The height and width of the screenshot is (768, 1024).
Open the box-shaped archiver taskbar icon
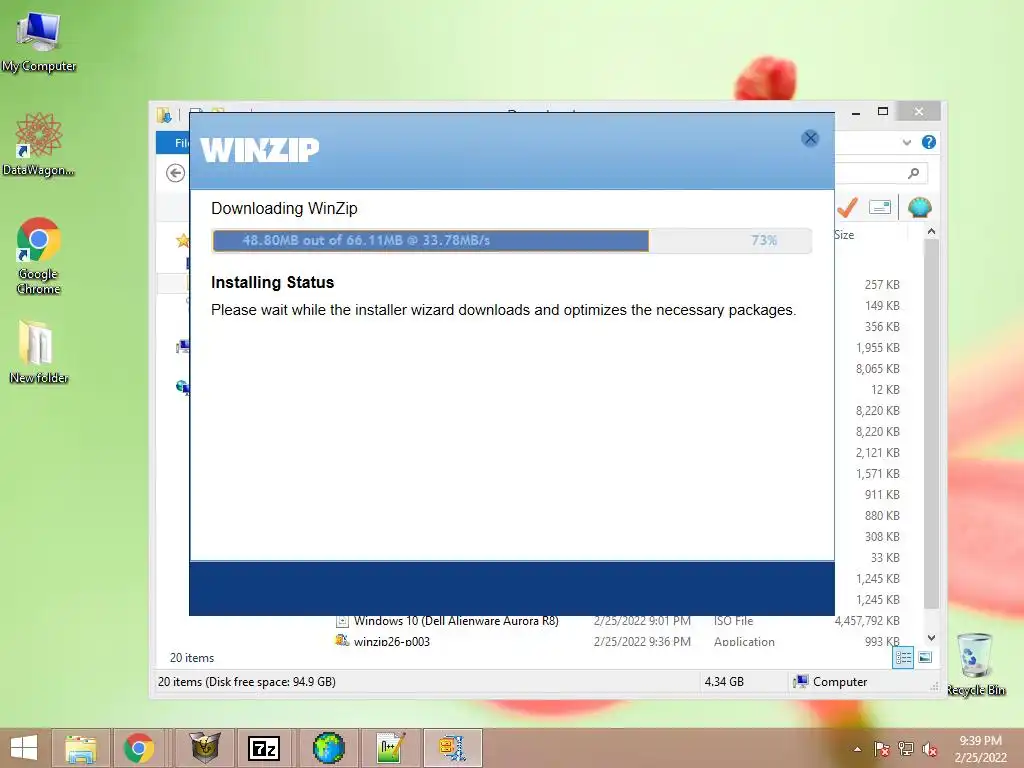pyautogui.click(x=204, y=748)
